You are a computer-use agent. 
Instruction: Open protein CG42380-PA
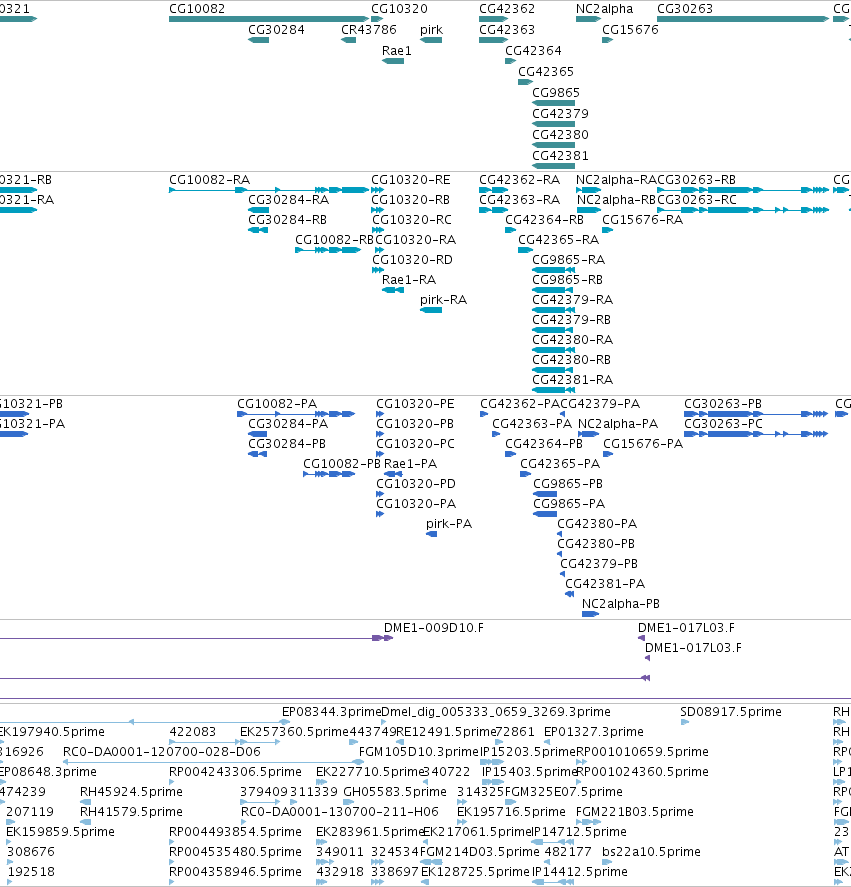(597, 524)
